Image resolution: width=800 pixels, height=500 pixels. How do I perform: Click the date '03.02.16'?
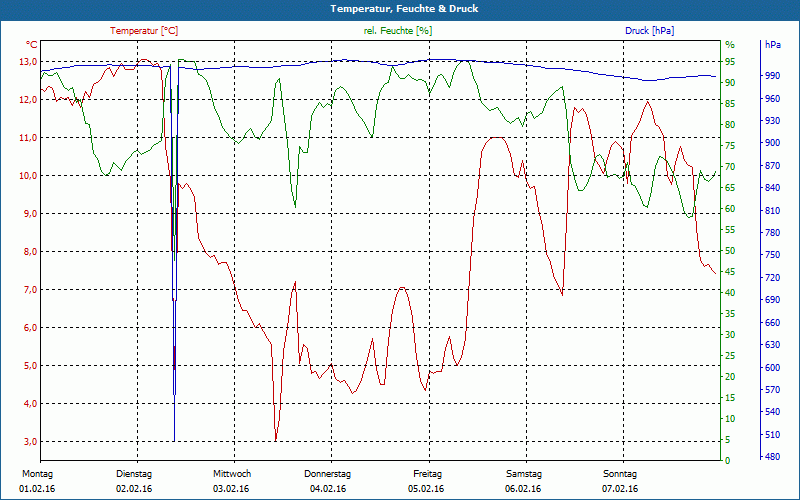click(231, 489)
